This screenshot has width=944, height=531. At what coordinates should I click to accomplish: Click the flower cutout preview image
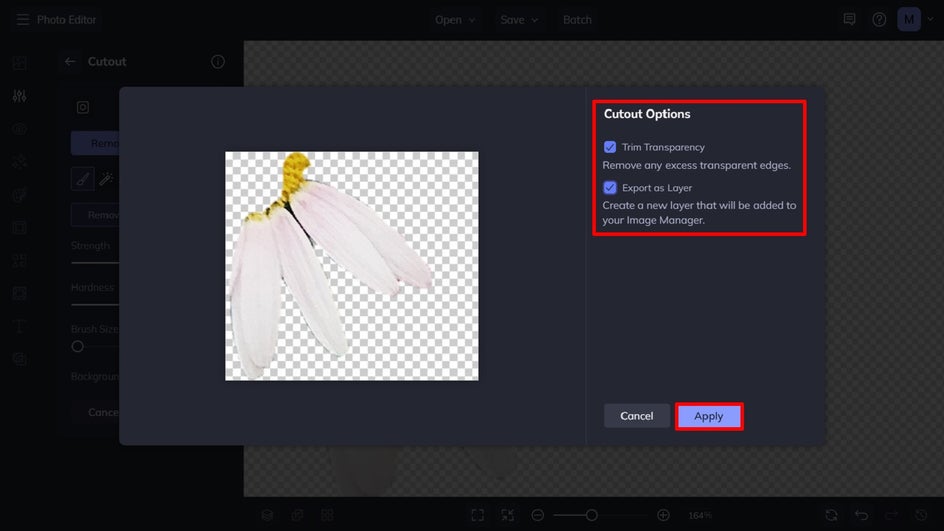[x=352, y=266]
